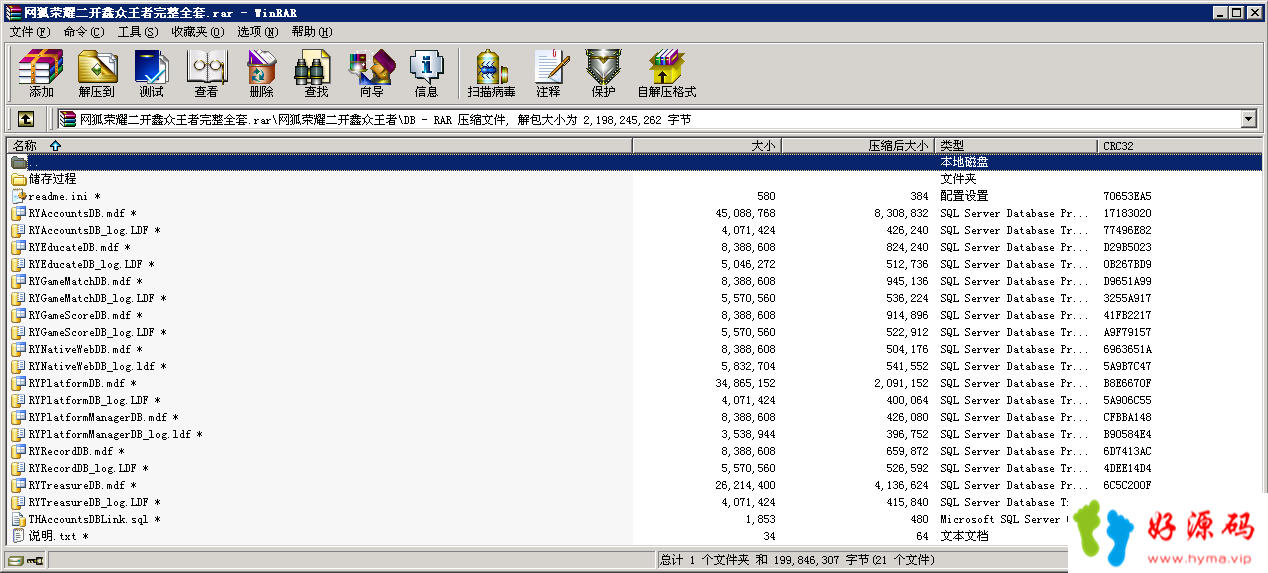
Task: Click packed size 2,091,152 cell
Action: pos(901,383)
